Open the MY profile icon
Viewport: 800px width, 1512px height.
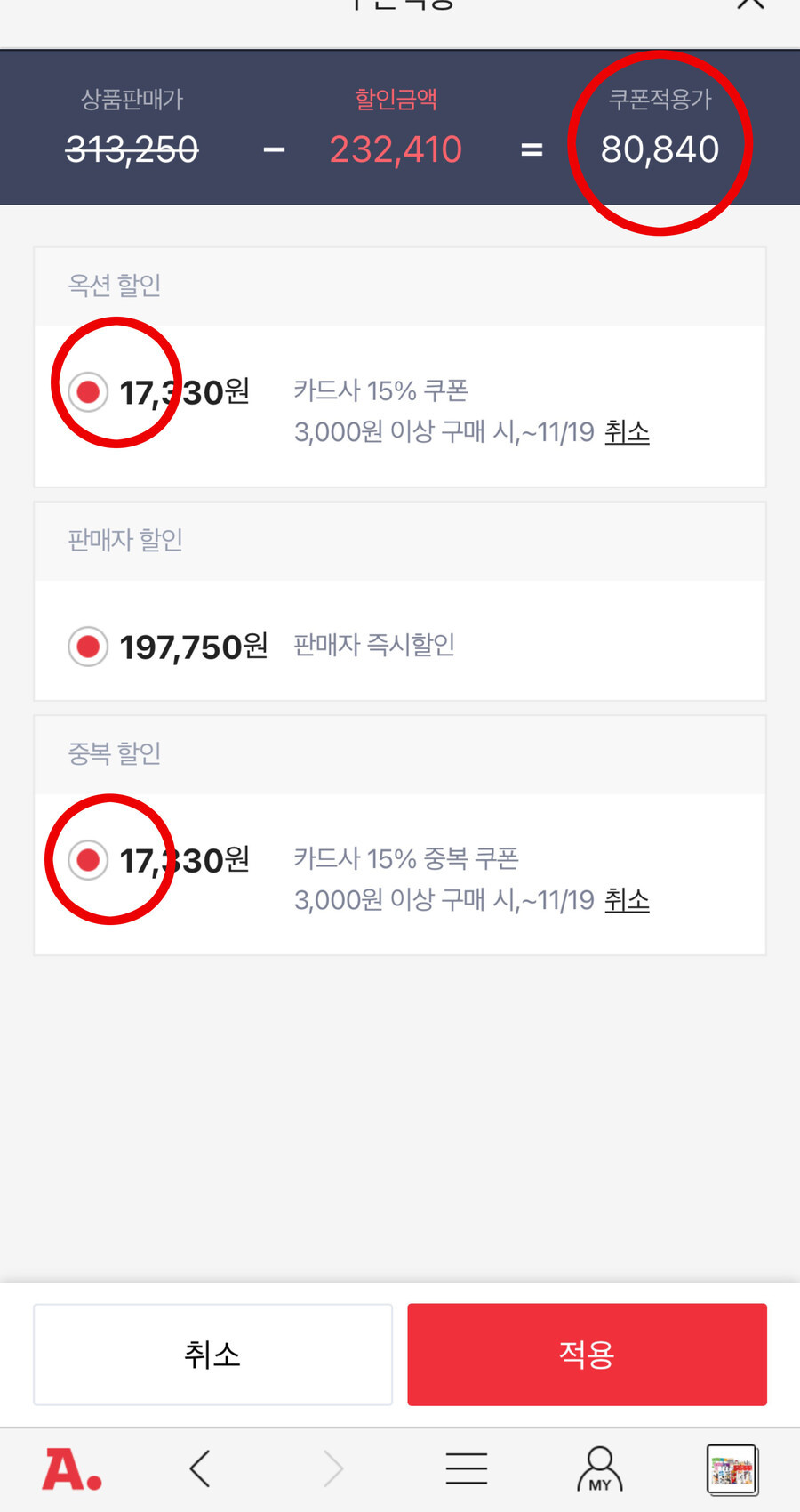click(x=600, y=1468)
